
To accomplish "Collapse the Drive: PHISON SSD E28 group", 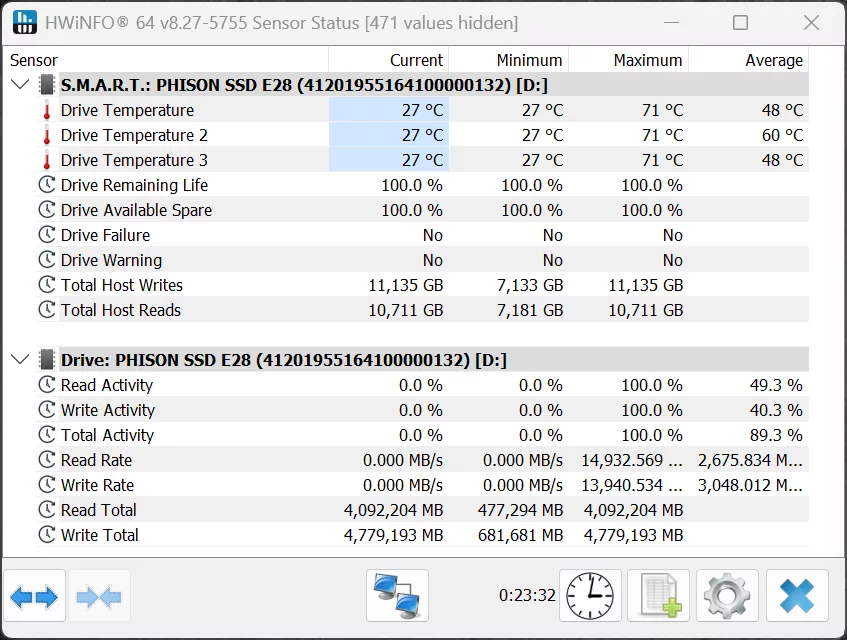I will click(20, 359).
